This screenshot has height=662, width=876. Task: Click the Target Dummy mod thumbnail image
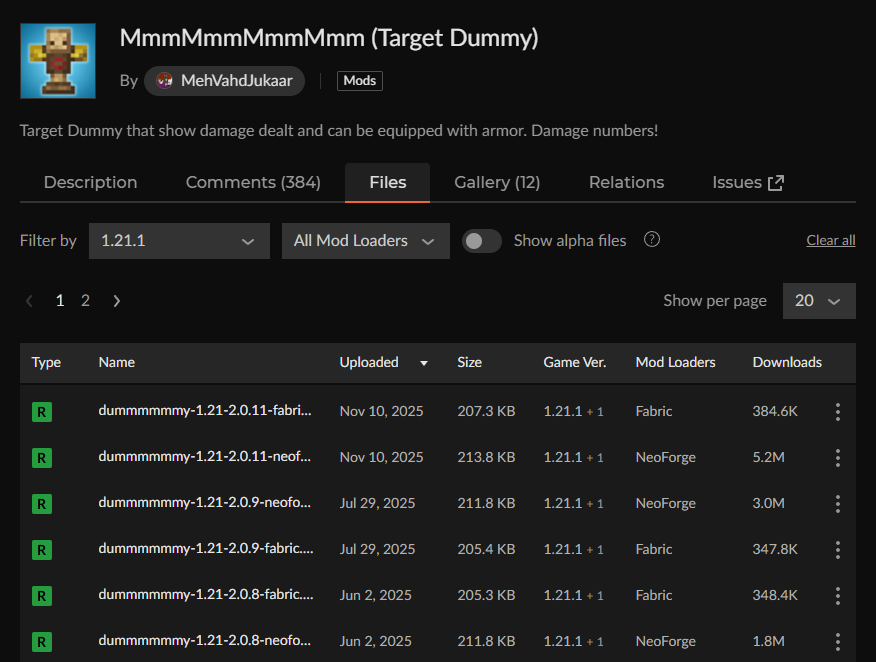click(x=58, y=61)
